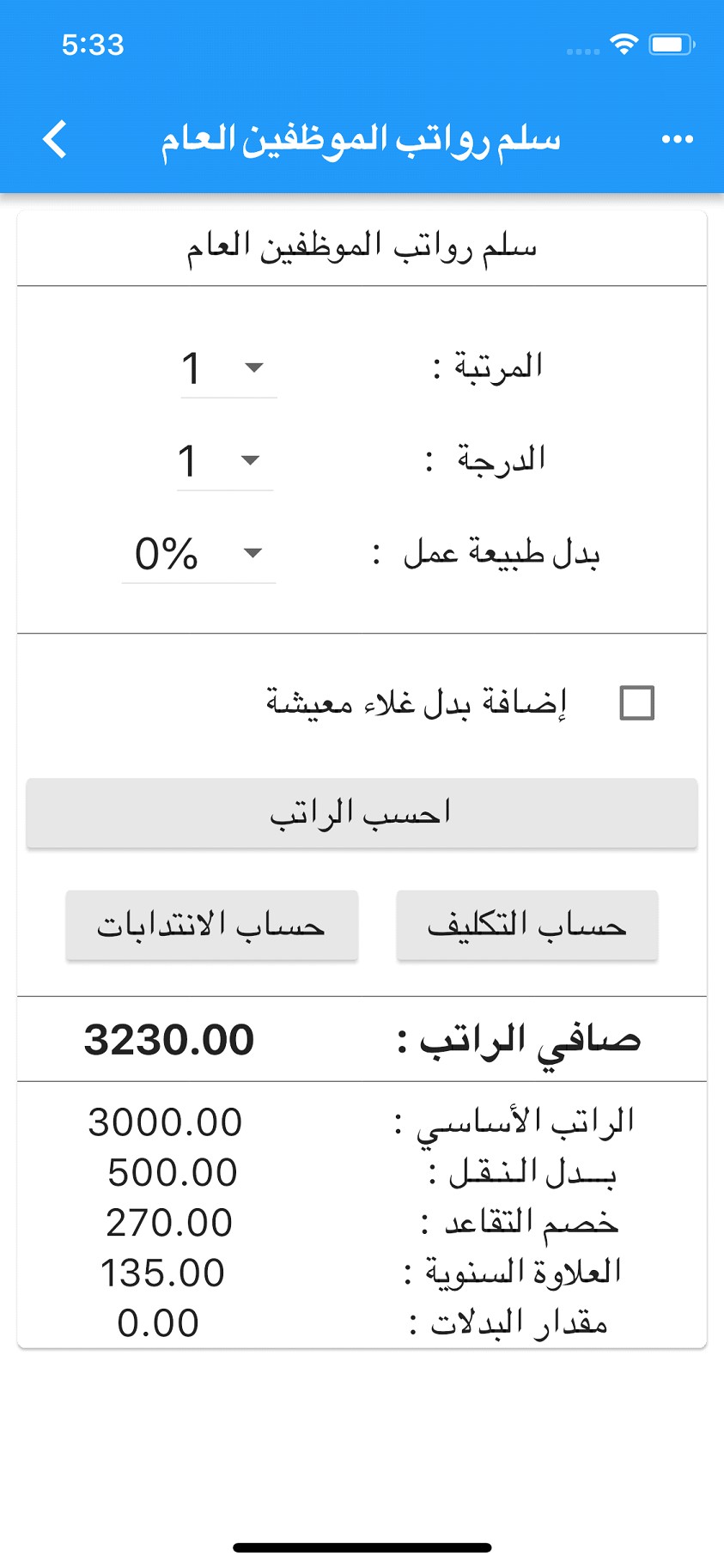
Task: Open حساب الانتدابات calculation
Action: point(211,925)
